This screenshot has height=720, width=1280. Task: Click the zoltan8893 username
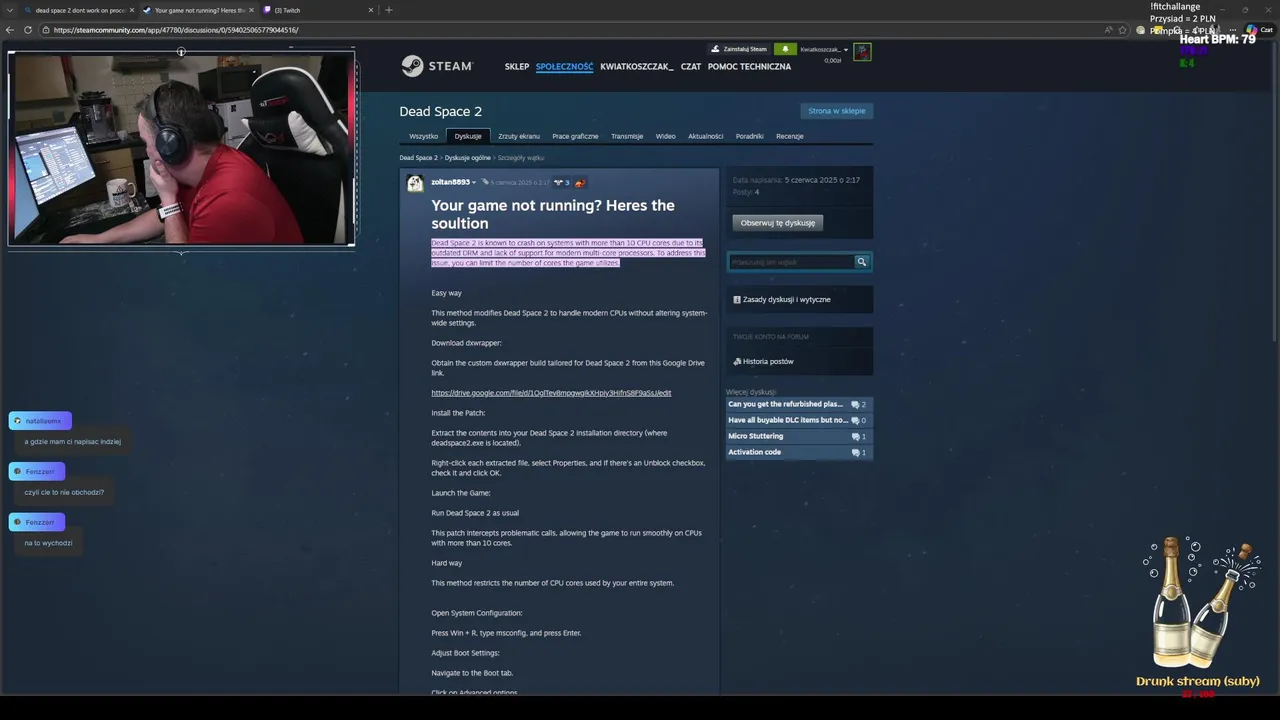coord(450,183)
